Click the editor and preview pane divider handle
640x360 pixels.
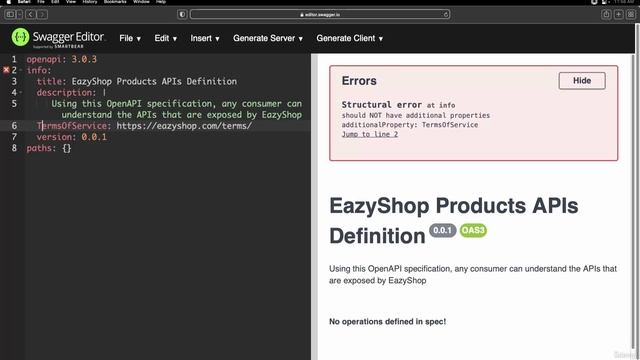(314, 207)
